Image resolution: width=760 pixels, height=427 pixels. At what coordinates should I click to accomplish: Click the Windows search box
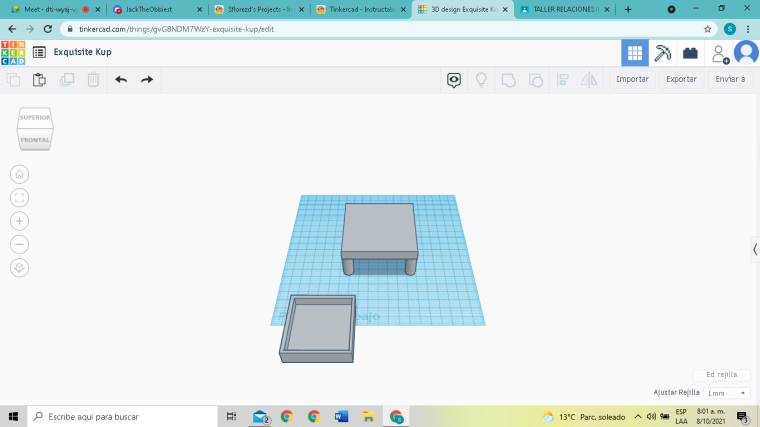[x=122, y=416]
